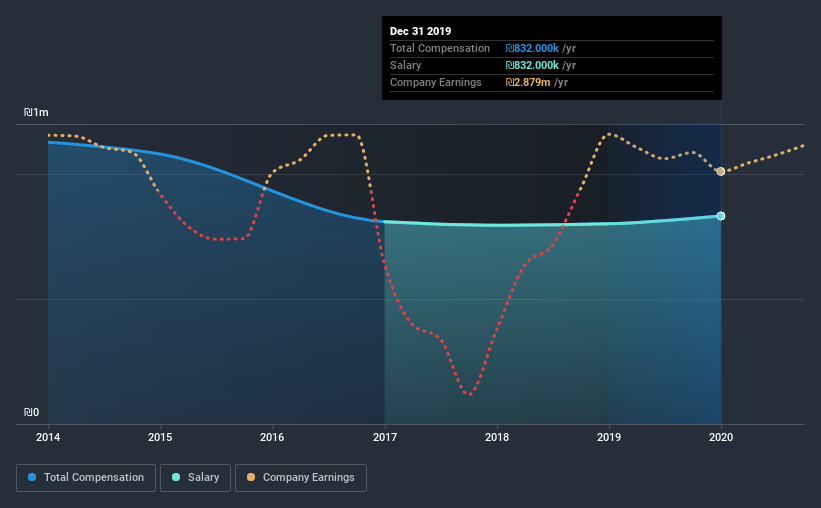Screen dimensions: 821x508
Task: Click the teal Salary legend dot
Action: point(176,477)
